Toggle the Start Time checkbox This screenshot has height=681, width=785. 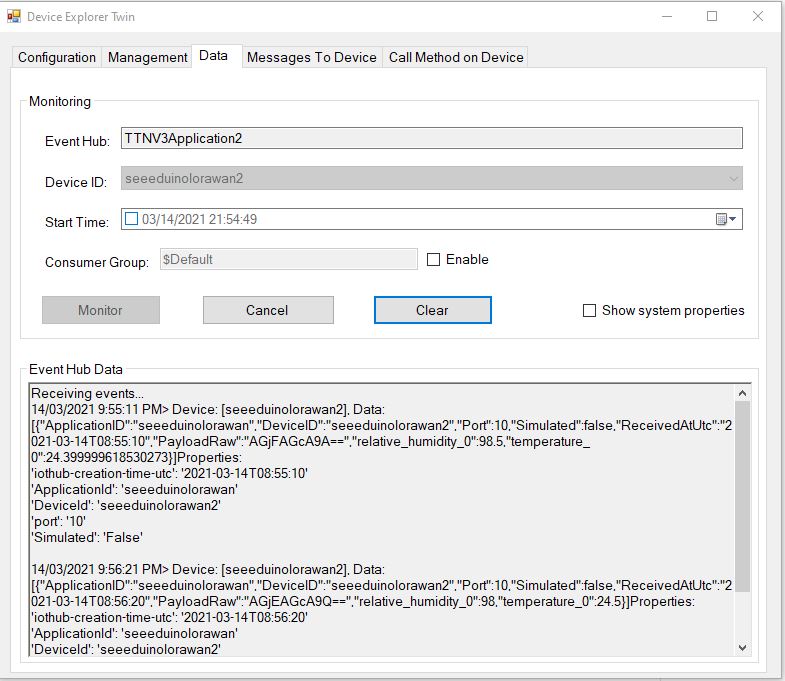[132, 219]
